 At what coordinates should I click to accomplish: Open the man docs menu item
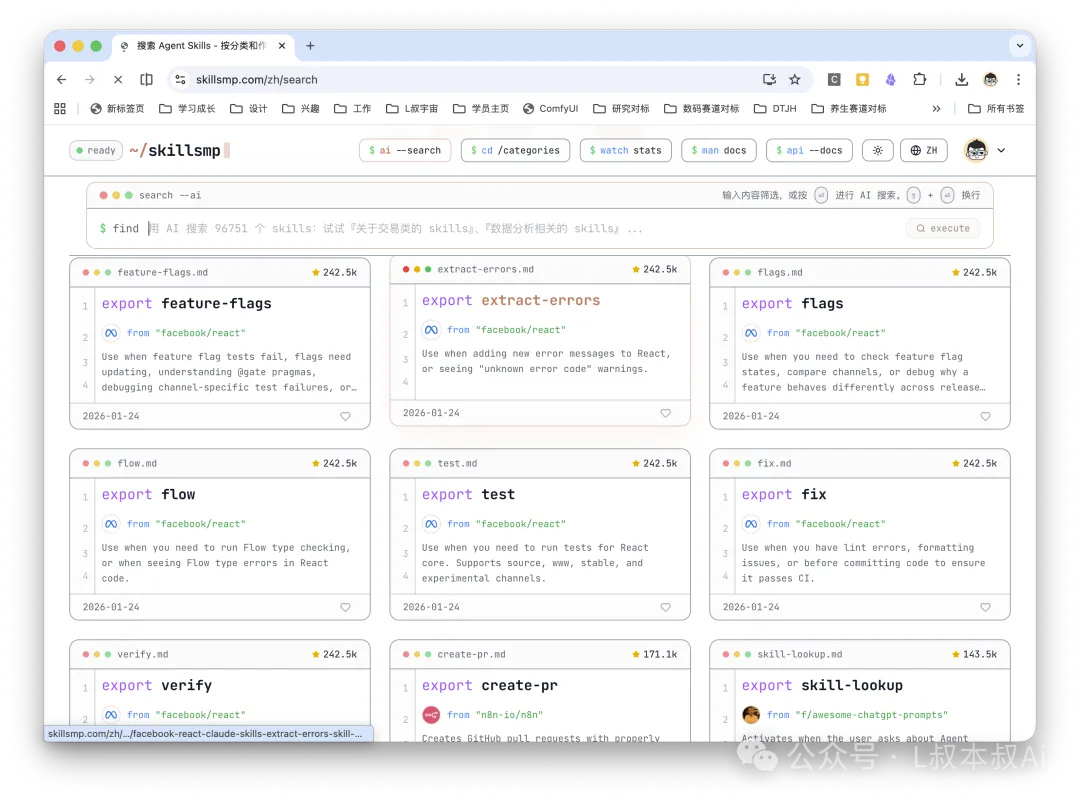click(x=718, y=150)
